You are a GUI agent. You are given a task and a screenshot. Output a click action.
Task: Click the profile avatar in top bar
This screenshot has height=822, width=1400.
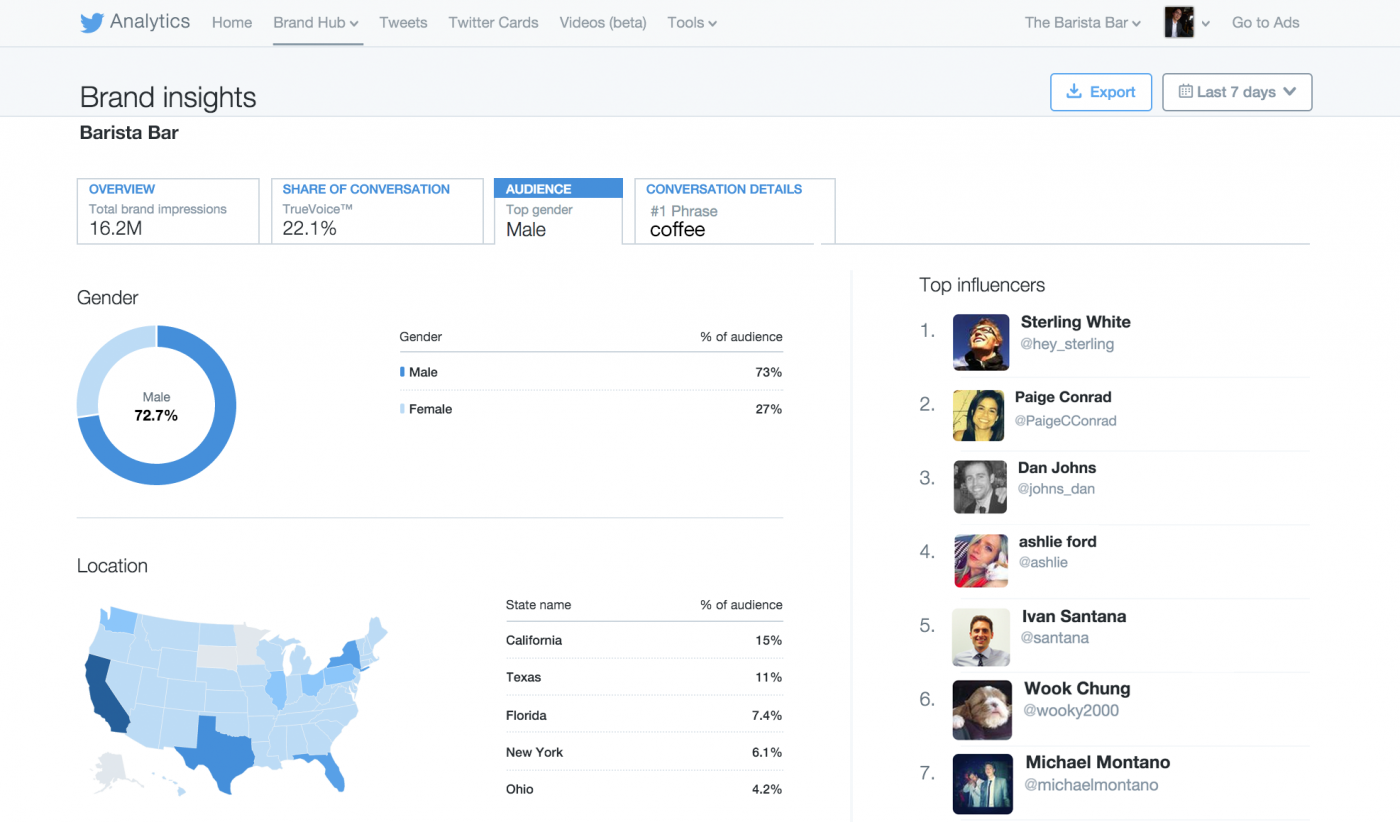tap(1179, 23)
